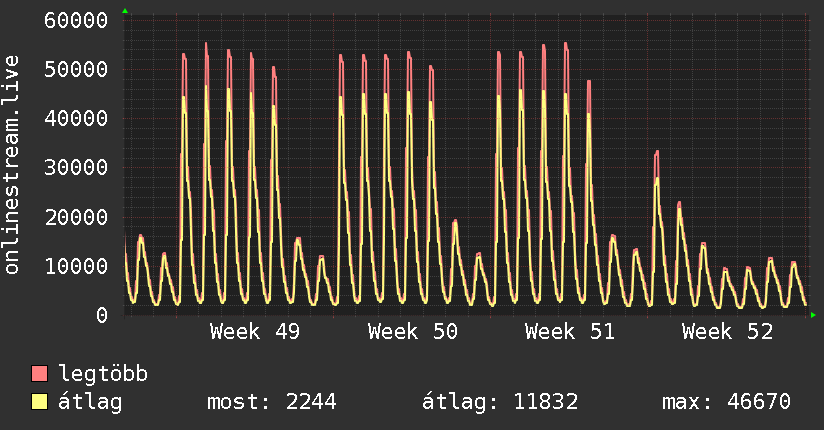Screen dimensions: 824x430
Task: Click the red legtöbb legend color swatch
Action: click(x=39, y=373)
